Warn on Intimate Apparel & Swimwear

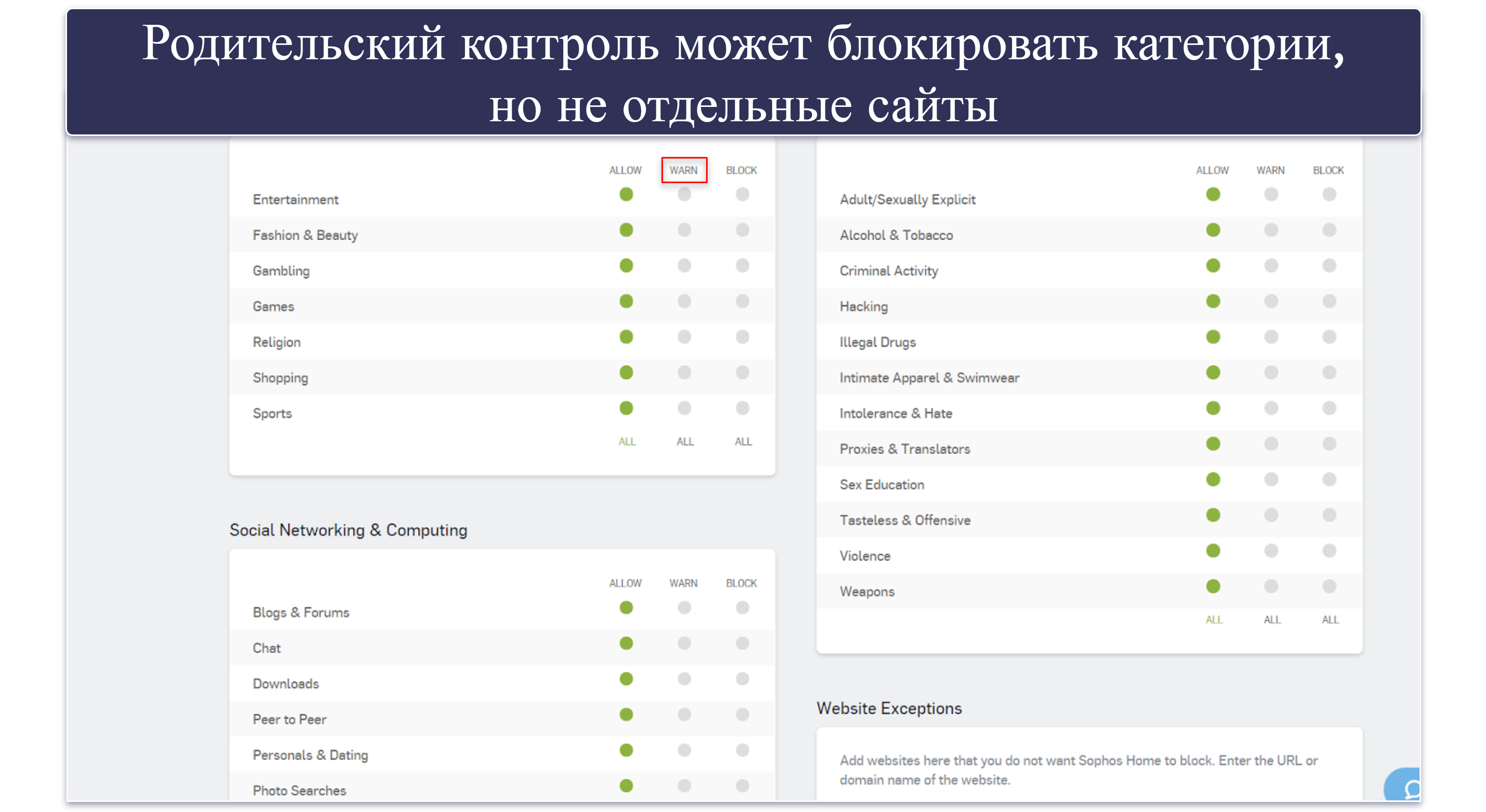pos(1271,373)
